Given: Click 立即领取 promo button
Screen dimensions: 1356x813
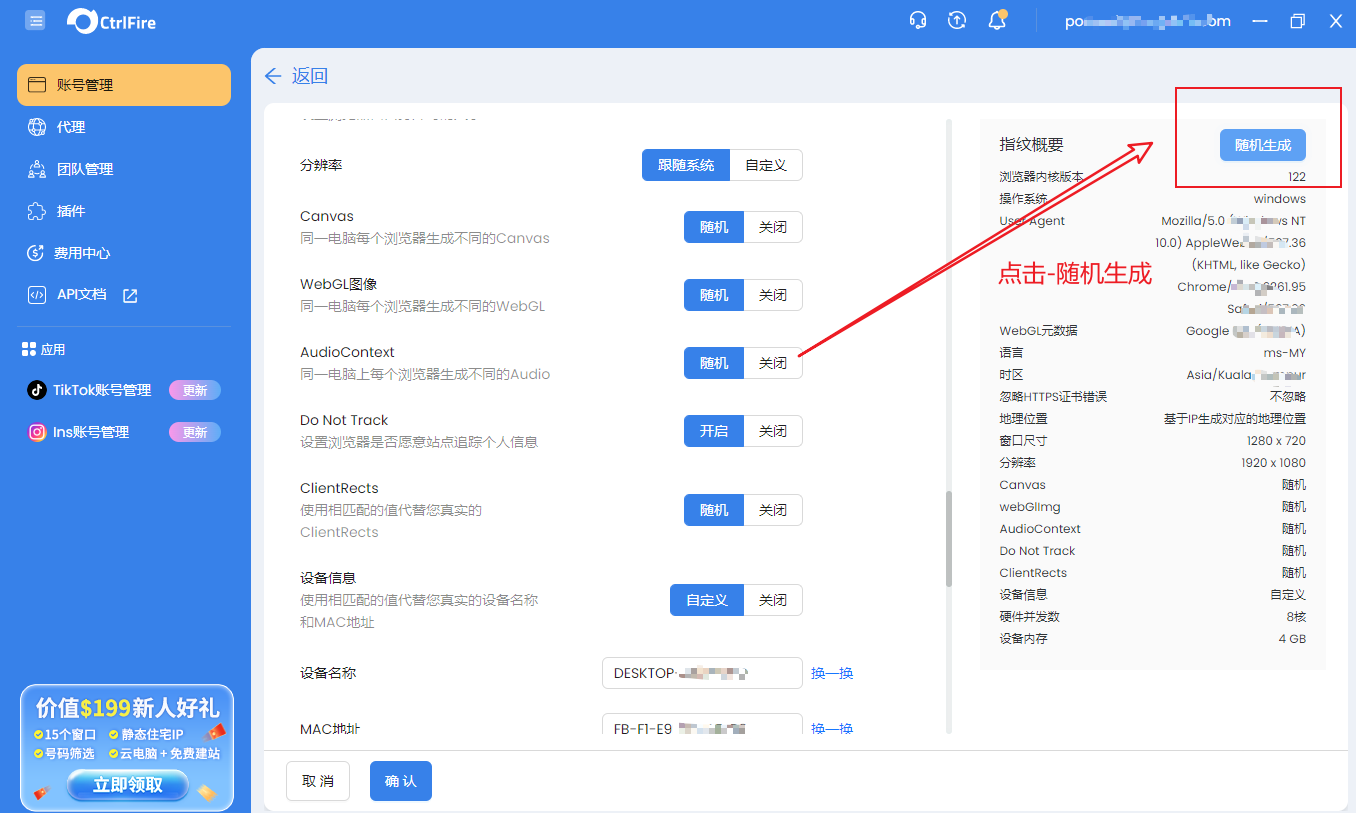Looking at the screenshot, I should (x=128, y=785).
